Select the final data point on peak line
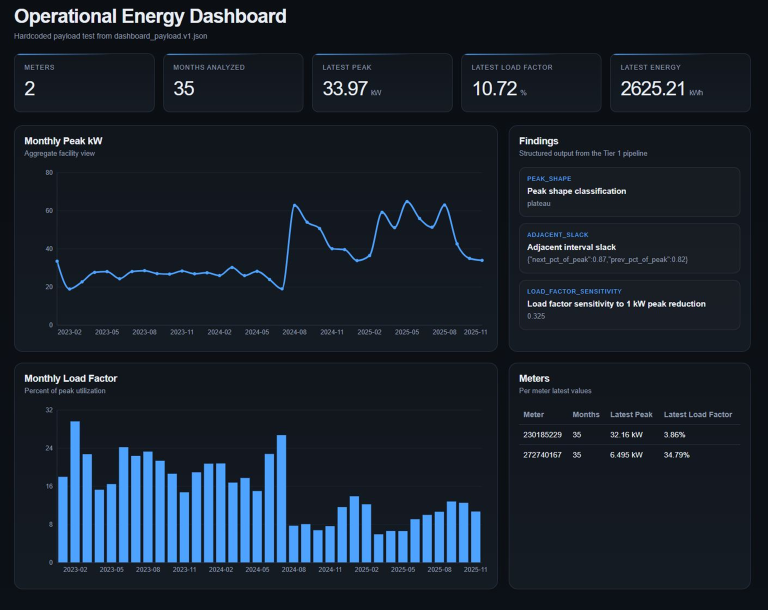 [482, 261]
